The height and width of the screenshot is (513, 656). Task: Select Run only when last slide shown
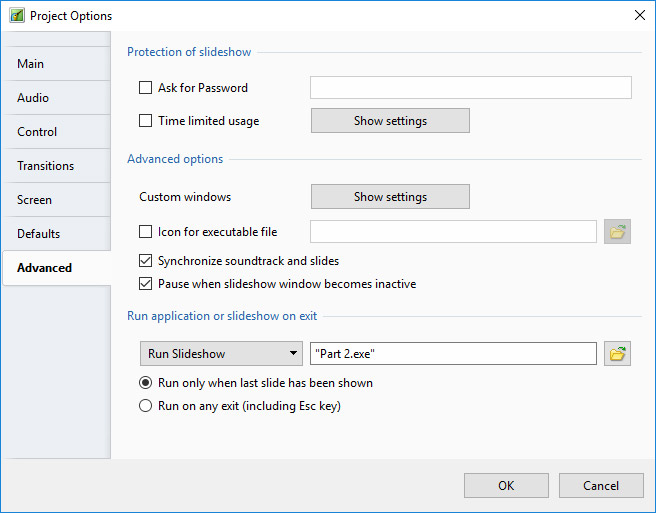click(x=146, y=383)
